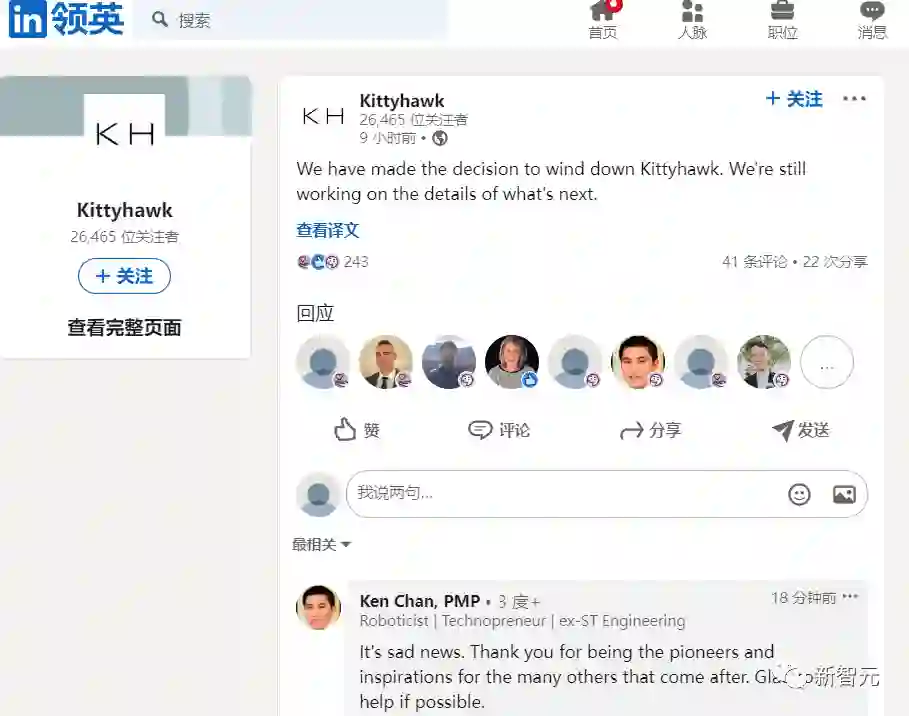Send the post via the 发送 icon

(801, 430)
